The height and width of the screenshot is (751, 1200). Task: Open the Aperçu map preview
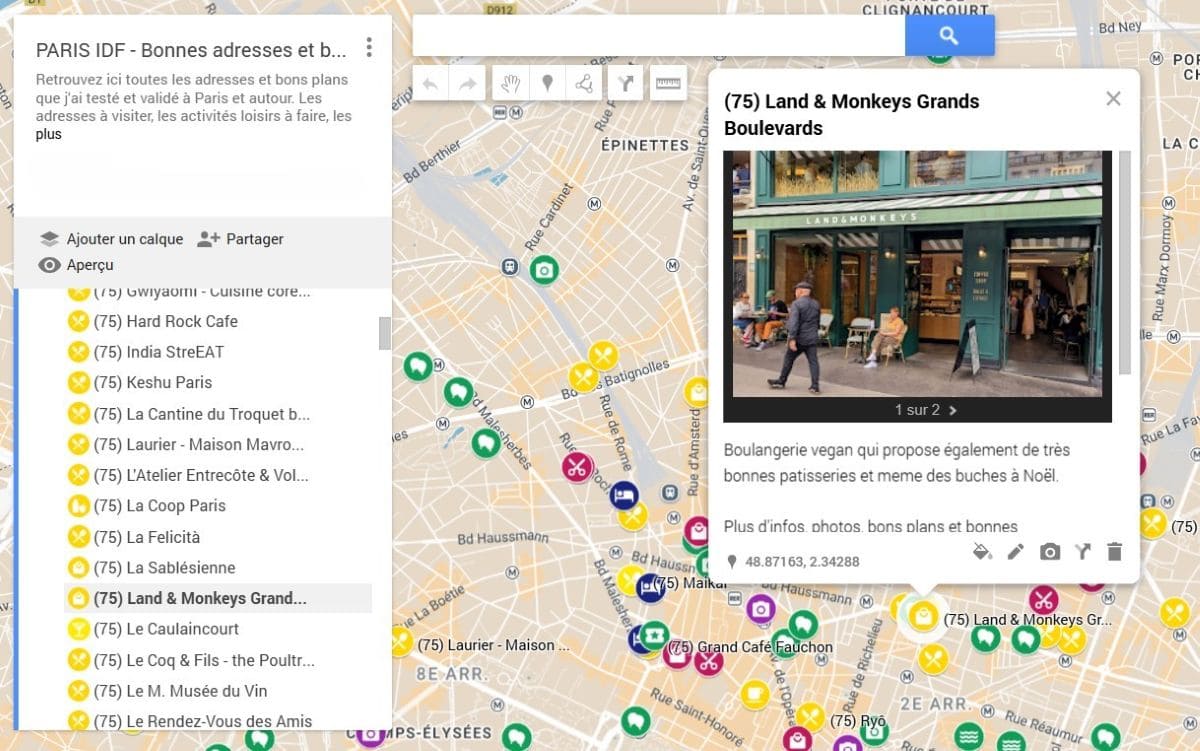76,265
